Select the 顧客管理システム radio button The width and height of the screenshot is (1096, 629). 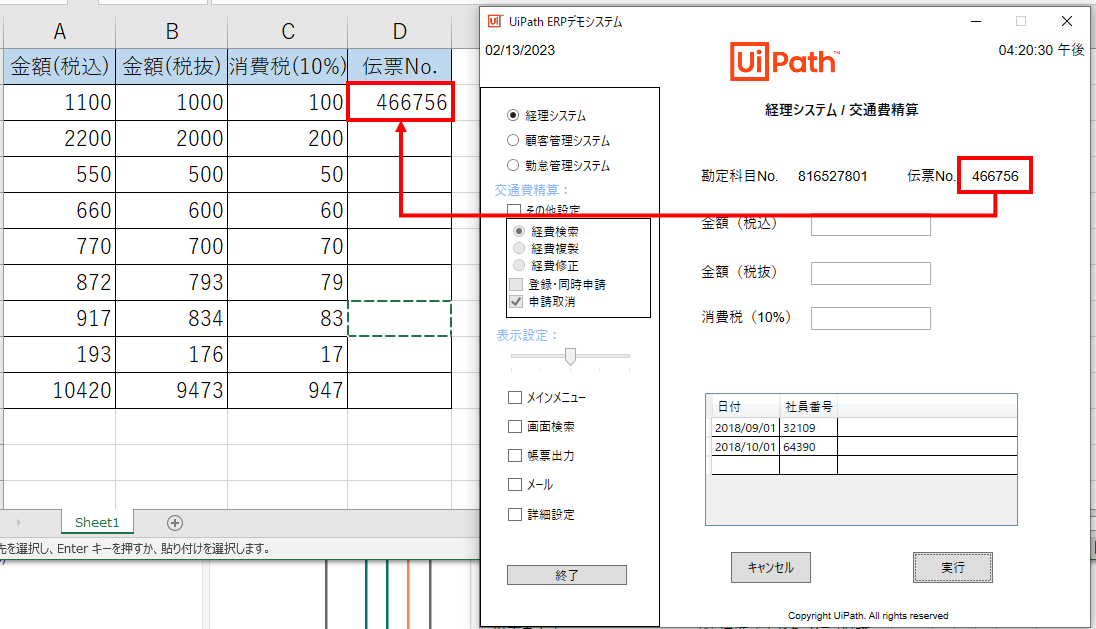[513, 140]
